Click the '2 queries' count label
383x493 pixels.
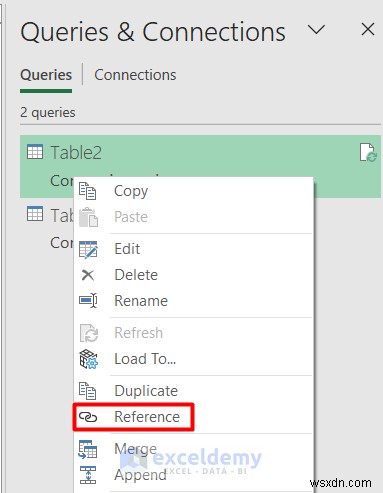48,113
